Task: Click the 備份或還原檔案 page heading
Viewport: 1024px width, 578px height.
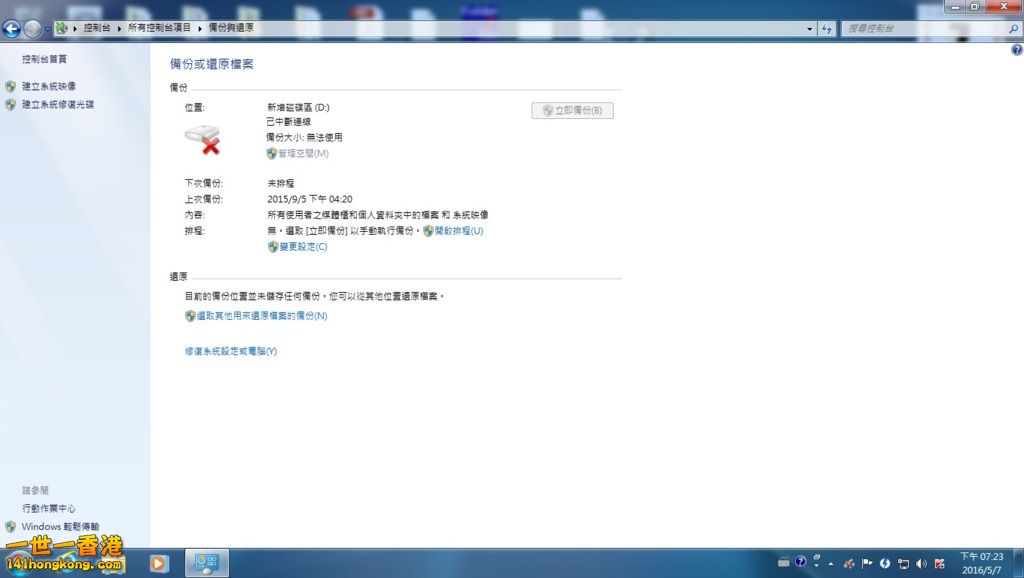Action: 212,64
